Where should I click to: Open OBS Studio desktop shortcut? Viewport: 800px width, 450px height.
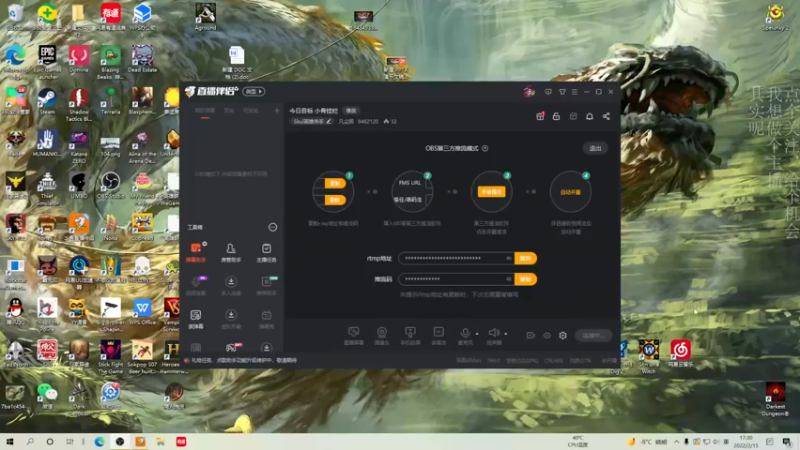point(110,185)
